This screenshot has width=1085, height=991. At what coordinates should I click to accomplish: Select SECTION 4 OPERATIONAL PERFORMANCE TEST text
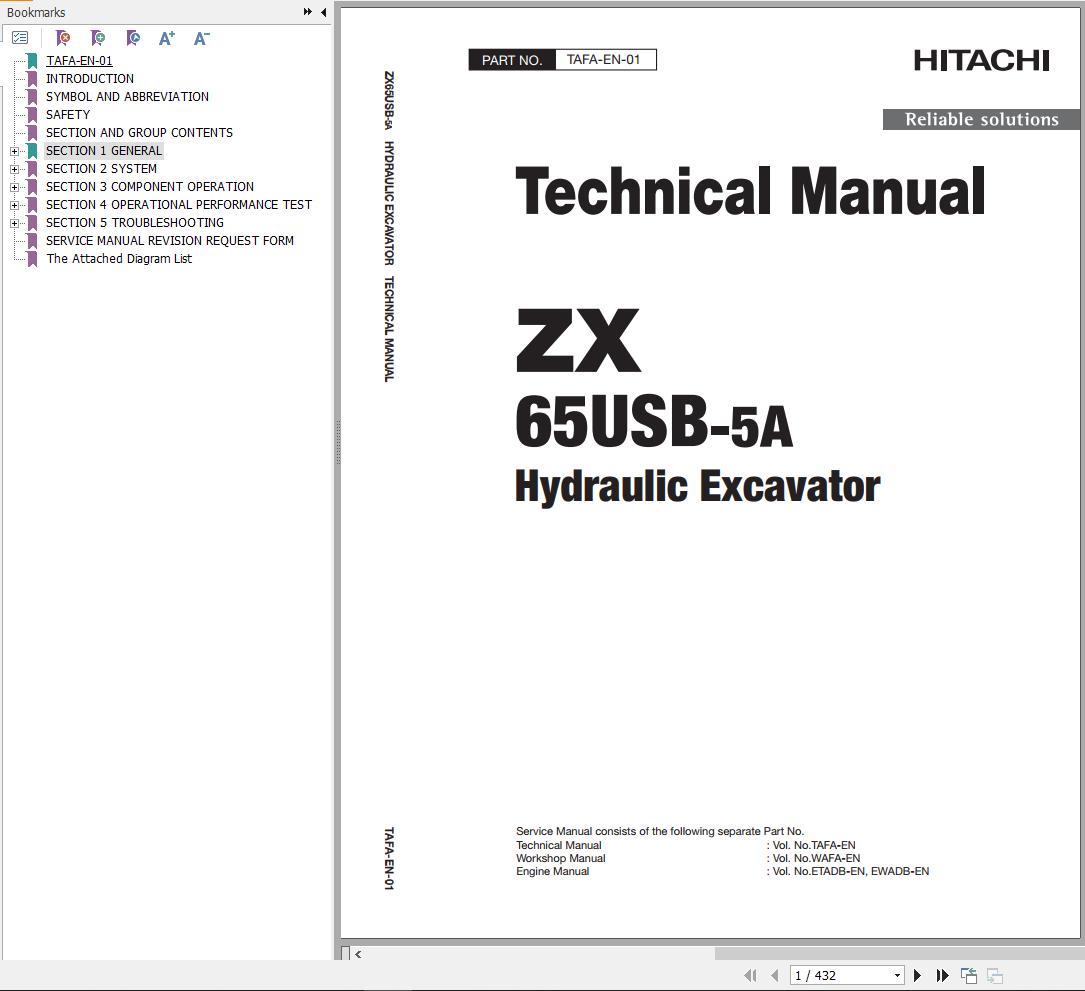(179, 205)
